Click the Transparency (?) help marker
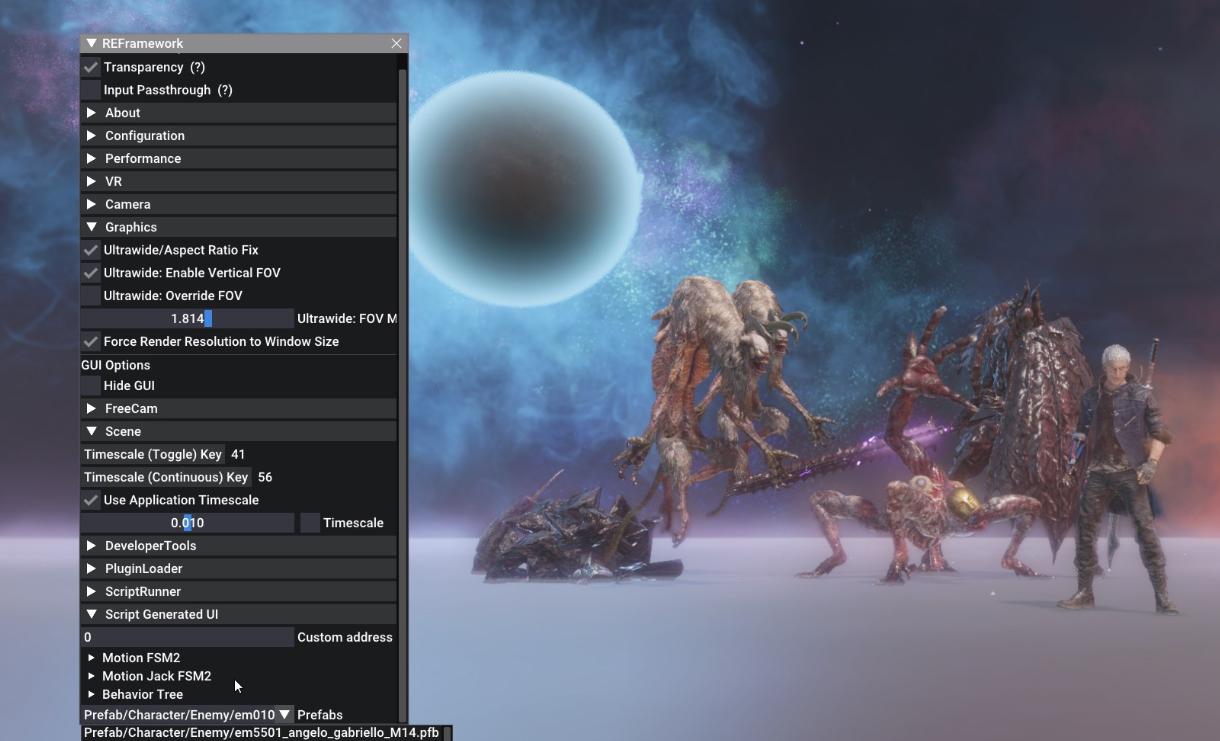Viewport: 1220px width, 741px height. coord(198,67)
